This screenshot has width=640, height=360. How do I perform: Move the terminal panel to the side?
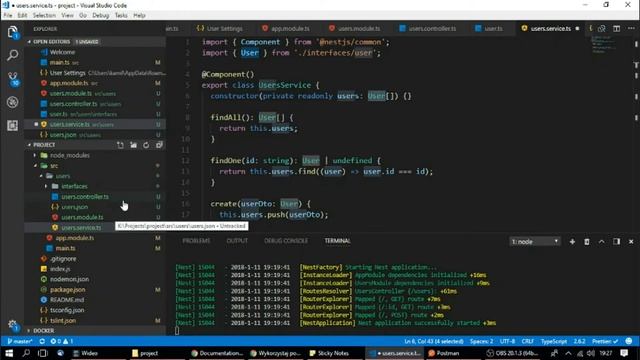tap(616, 242)
